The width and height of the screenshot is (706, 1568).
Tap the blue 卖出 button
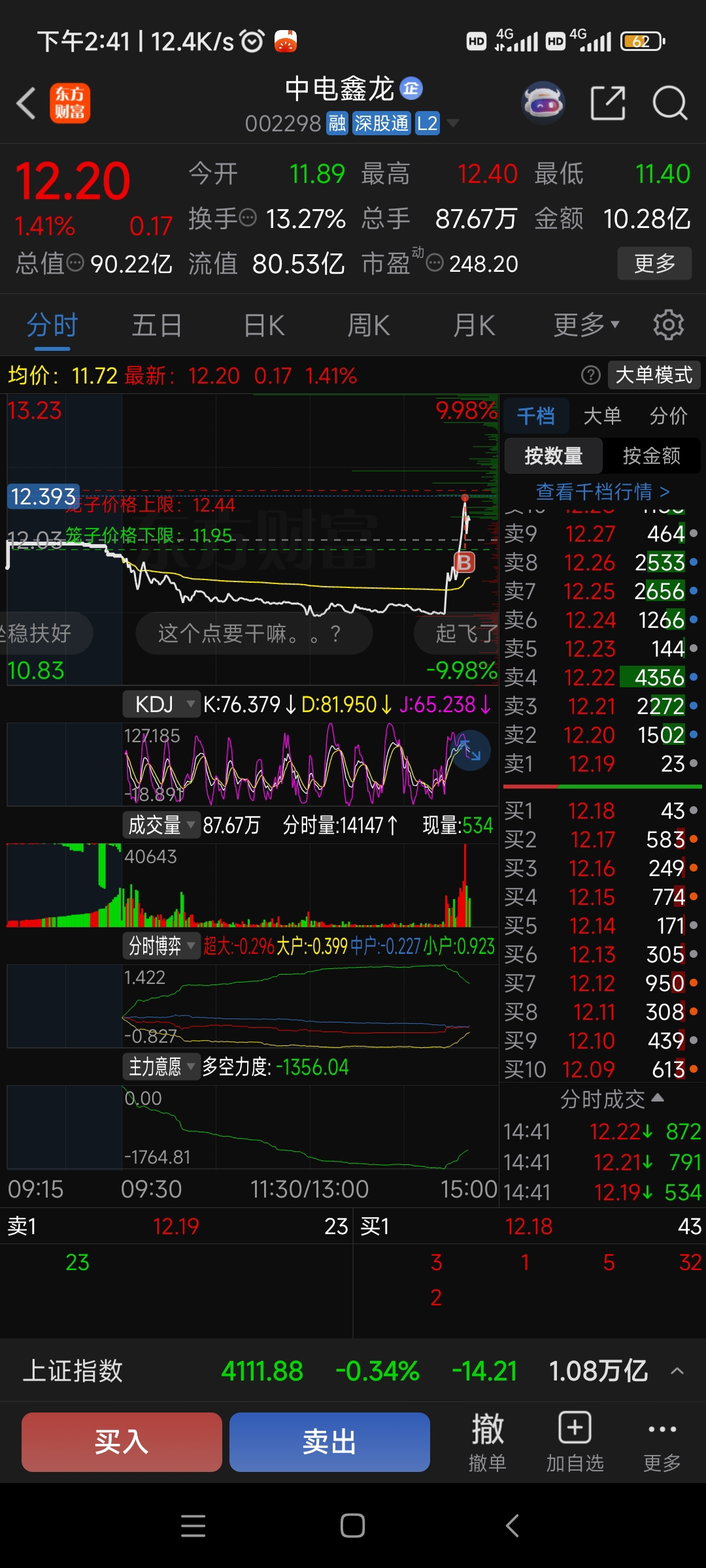pos(329,1442)
